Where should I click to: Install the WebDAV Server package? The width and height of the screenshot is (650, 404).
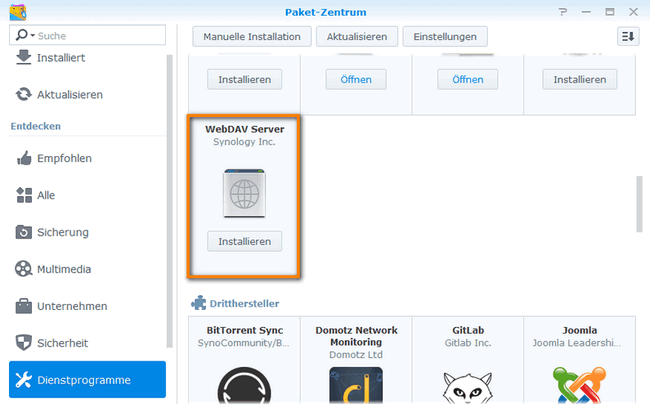tap(245, 241)
